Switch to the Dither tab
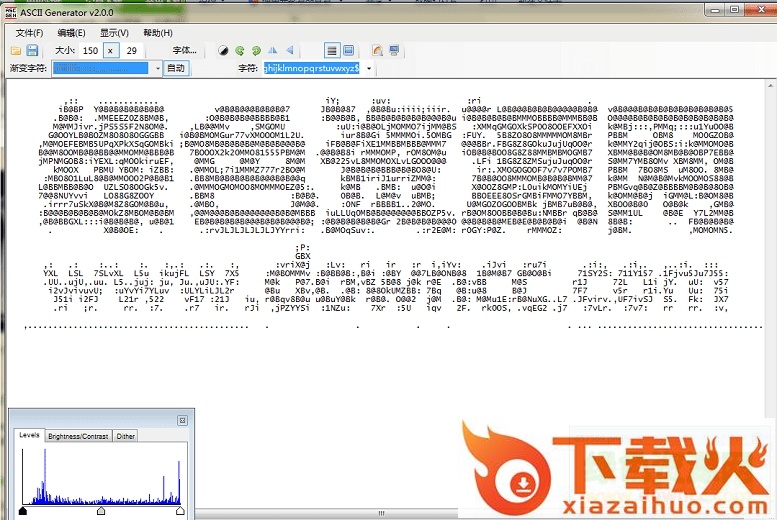Image resolution: width=777 pixels, height=520 pixels. (x=125, y=436)
